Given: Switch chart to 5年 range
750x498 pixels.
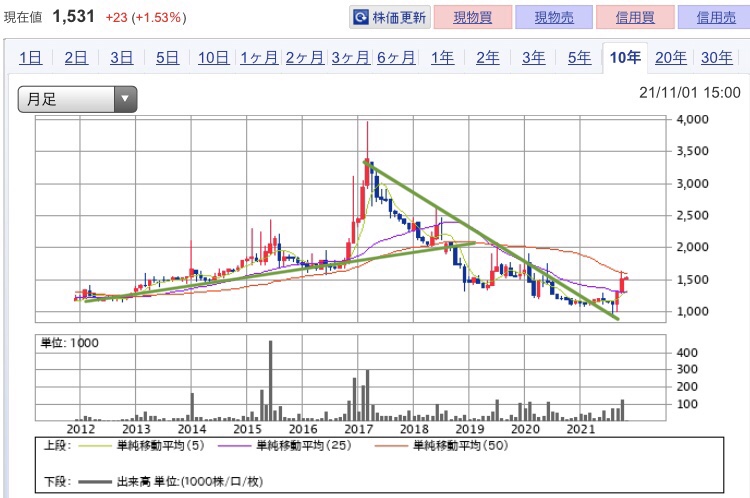Looking at the screenshot, I should coord(579,58).
